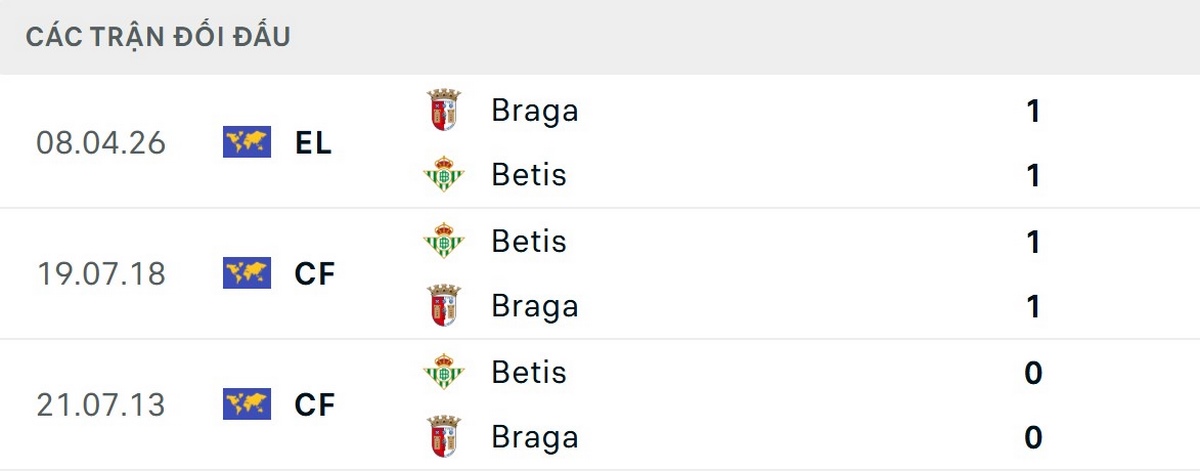Select Betis team name in 19.07.18 match
Viewport: 1200px width, 471px height.
tap(529, 241)
